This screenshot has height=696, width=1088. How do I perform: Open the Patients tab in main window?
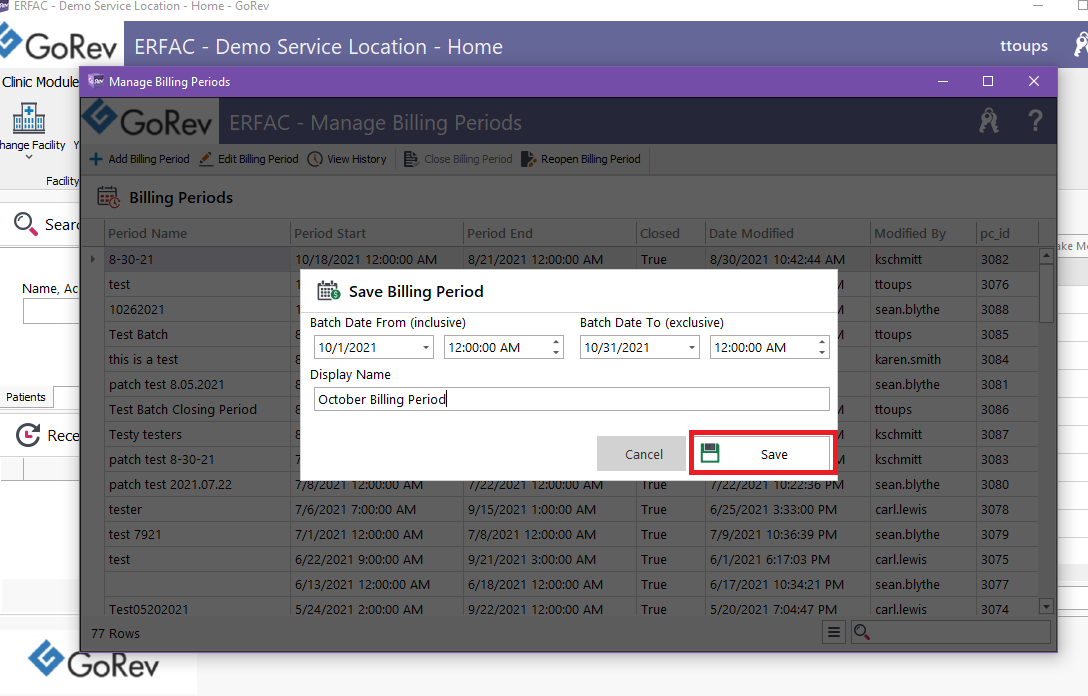click(26, 397)
